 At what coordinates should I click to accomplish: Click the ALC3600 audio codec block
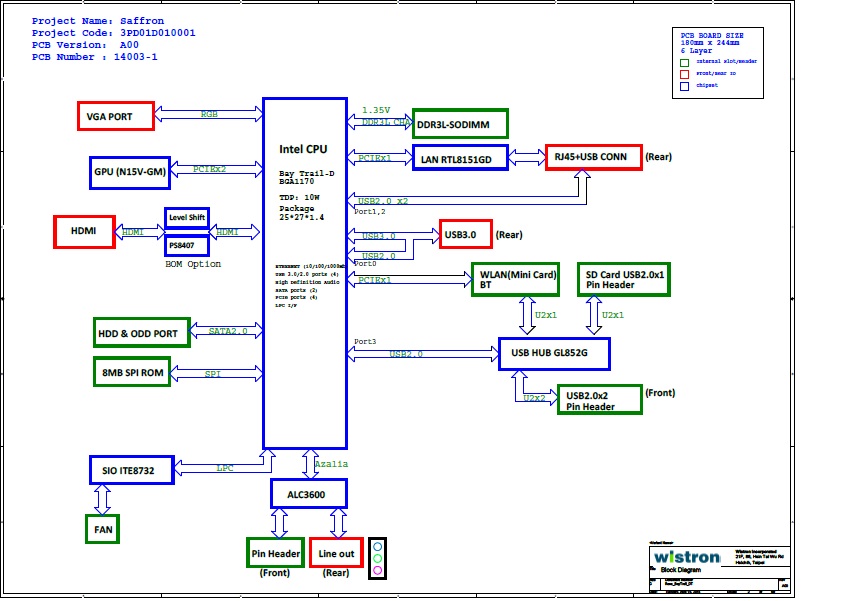pos(309,493)
